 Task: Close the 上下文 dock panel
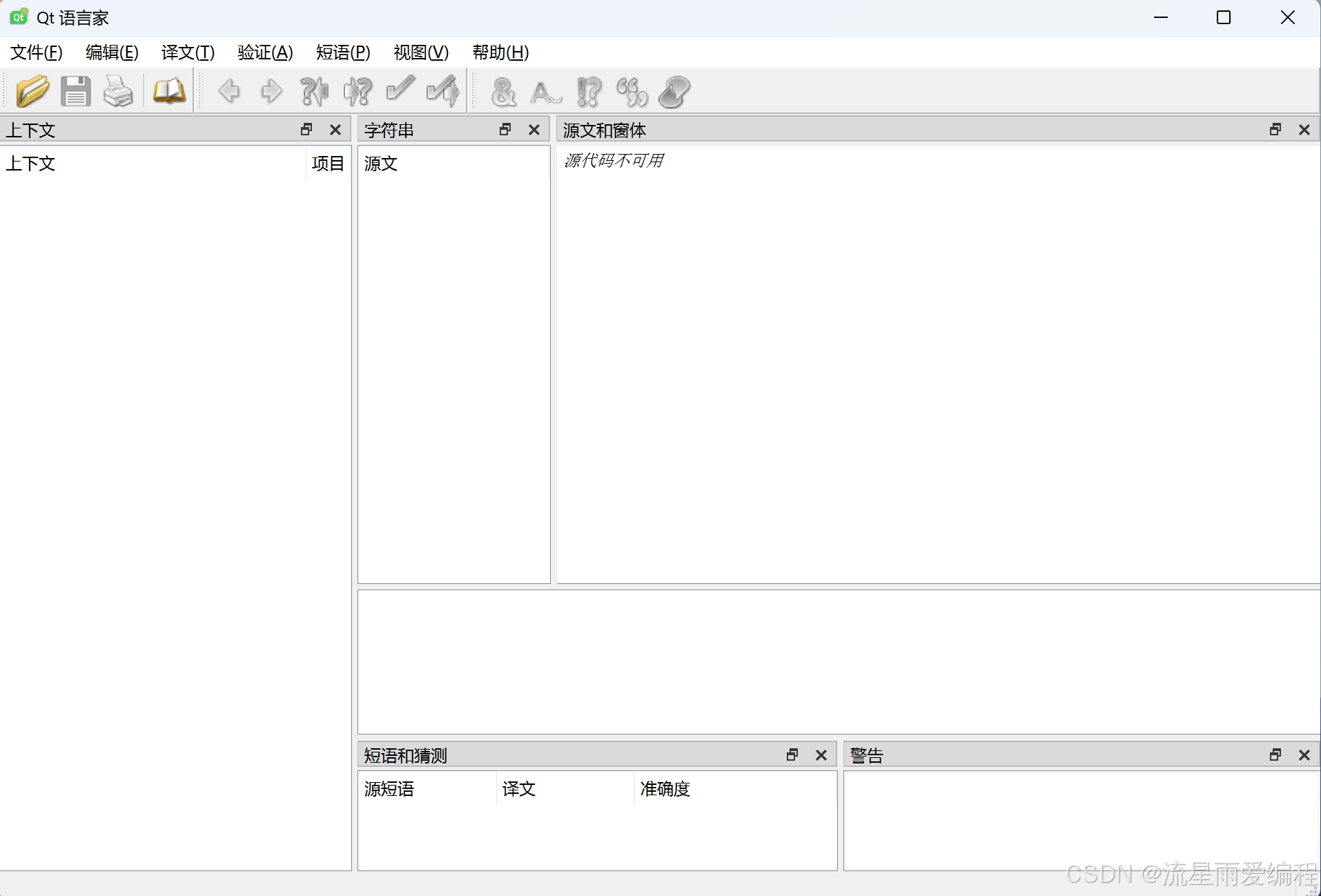click(x=335, y=129)
